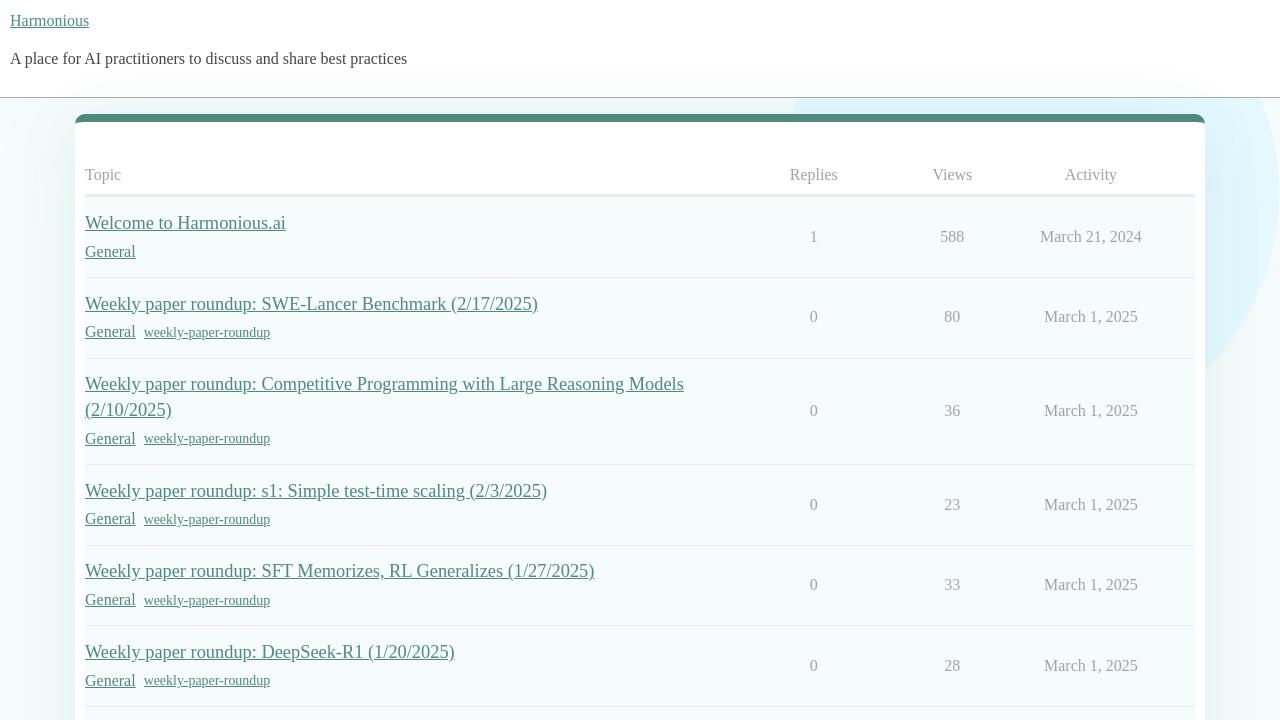Open weekly-paper-roundup tag on SFT Memorizes row

pos(207,598)
